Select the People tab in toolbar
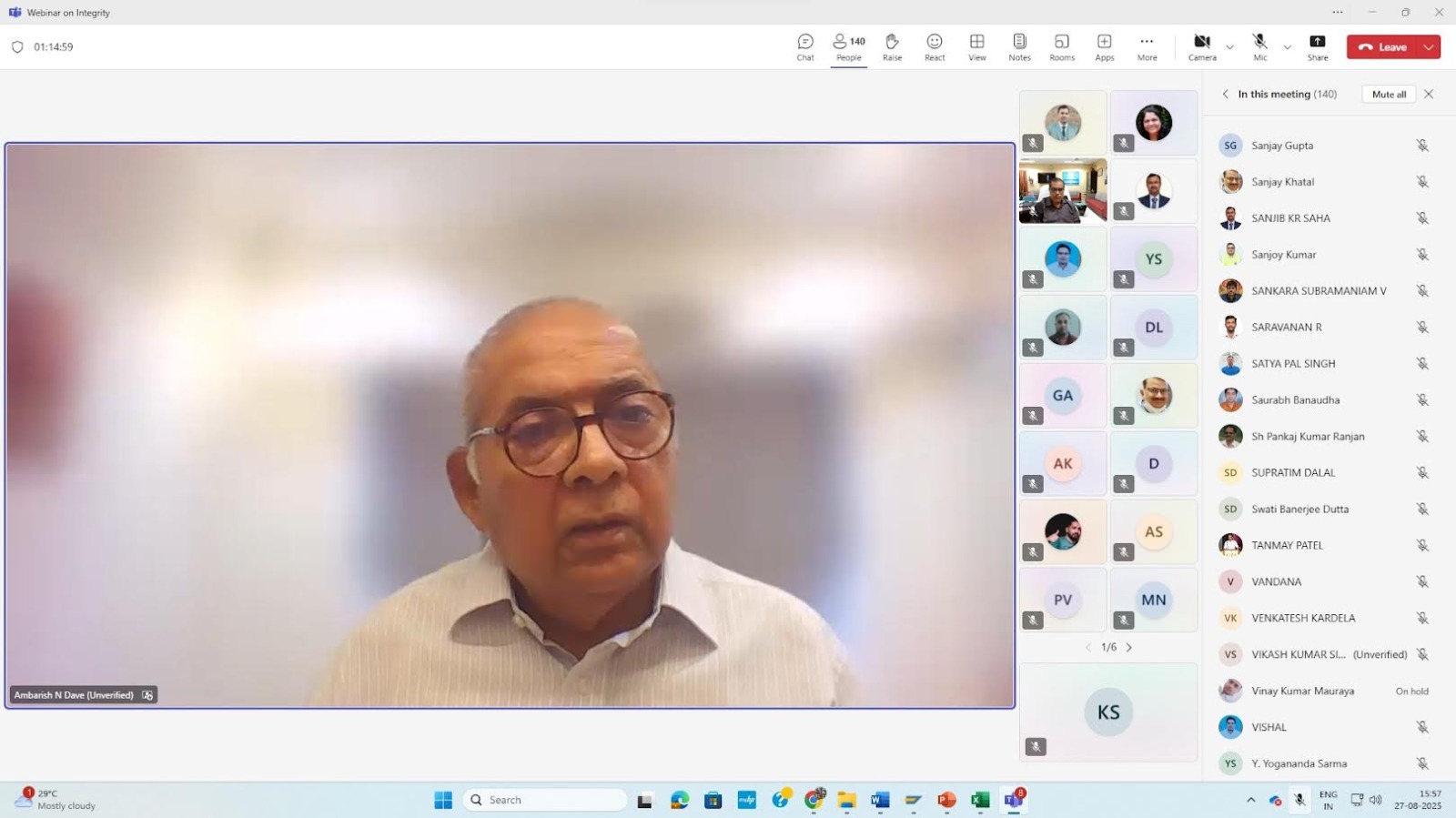The width and height of the screenshot is (1456, 818). click(x=848, y=47)
